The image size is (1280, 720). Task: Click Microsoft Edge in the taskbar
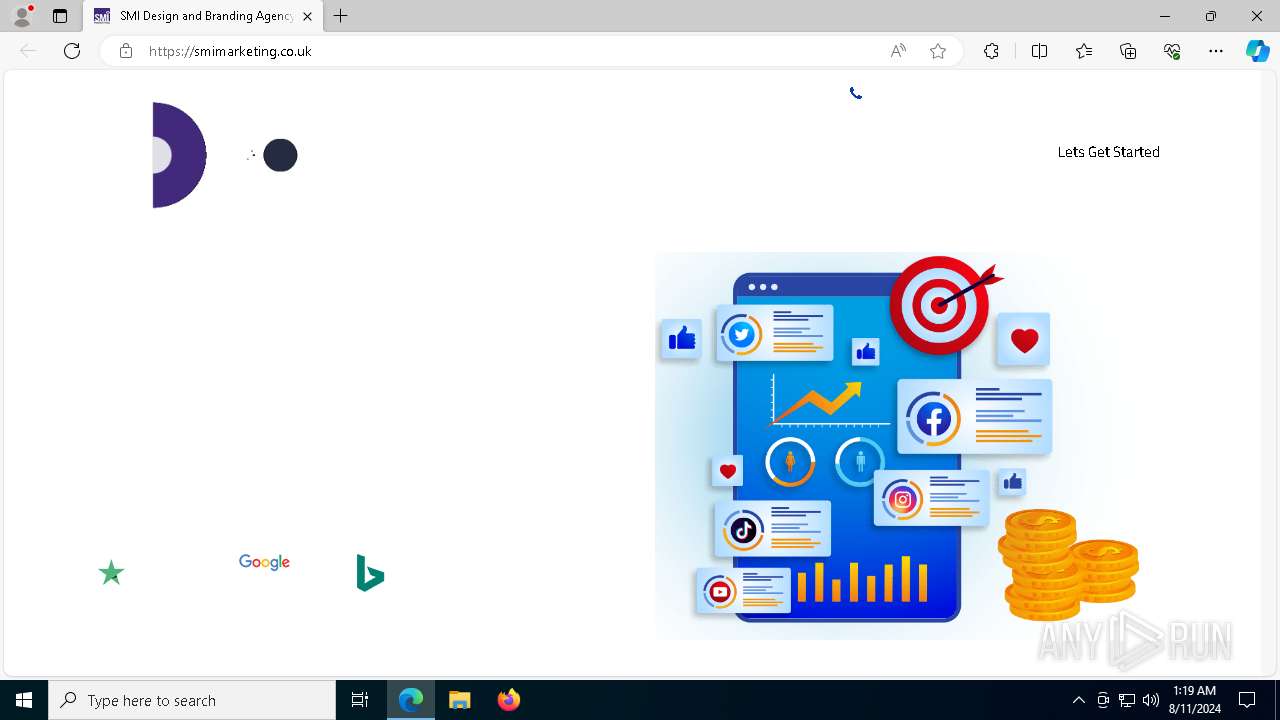click(x=411, y=700)
